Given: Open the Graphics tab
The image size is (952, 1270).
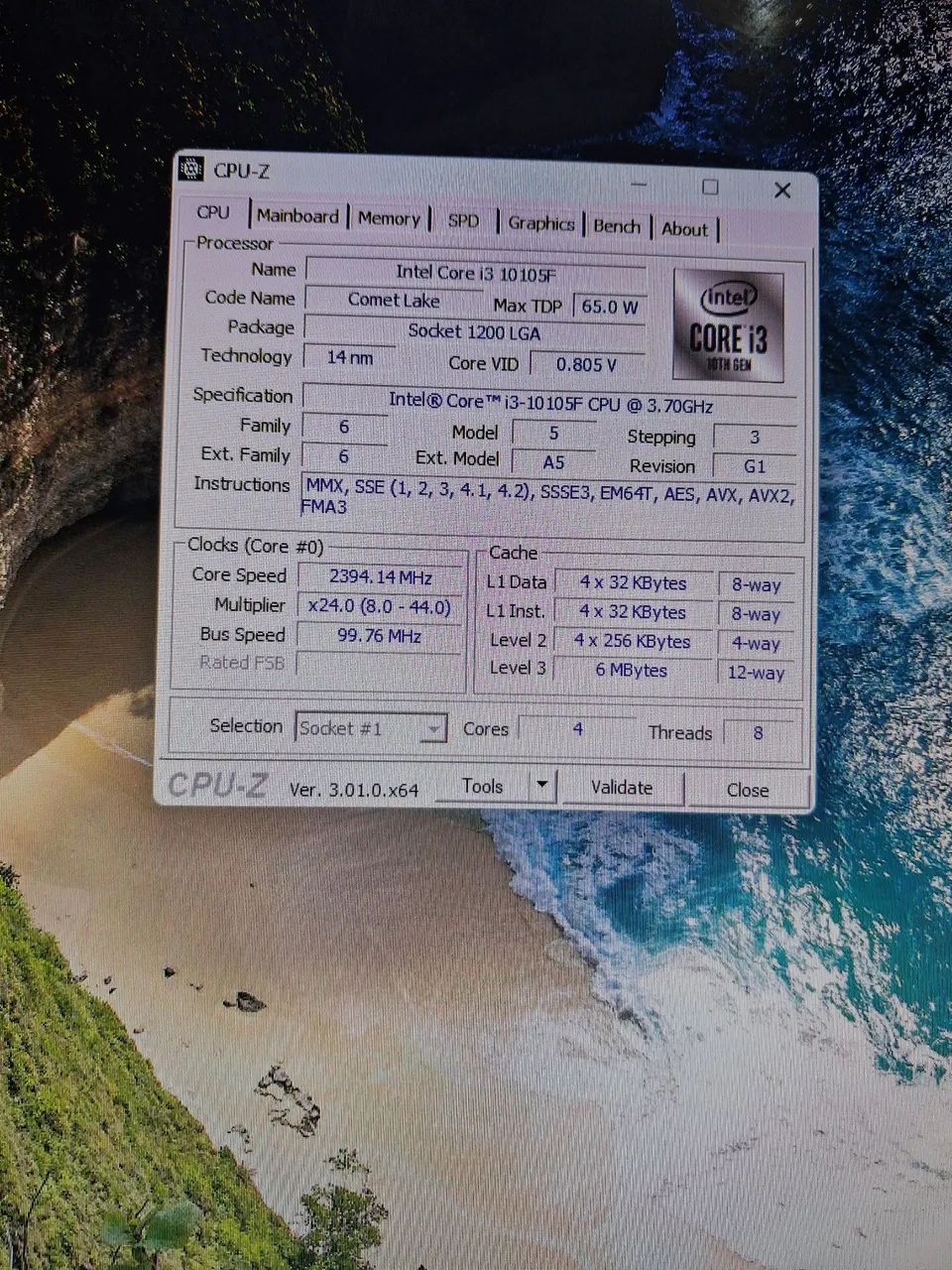Looking at the screenshot, I should tap(541, 224).
